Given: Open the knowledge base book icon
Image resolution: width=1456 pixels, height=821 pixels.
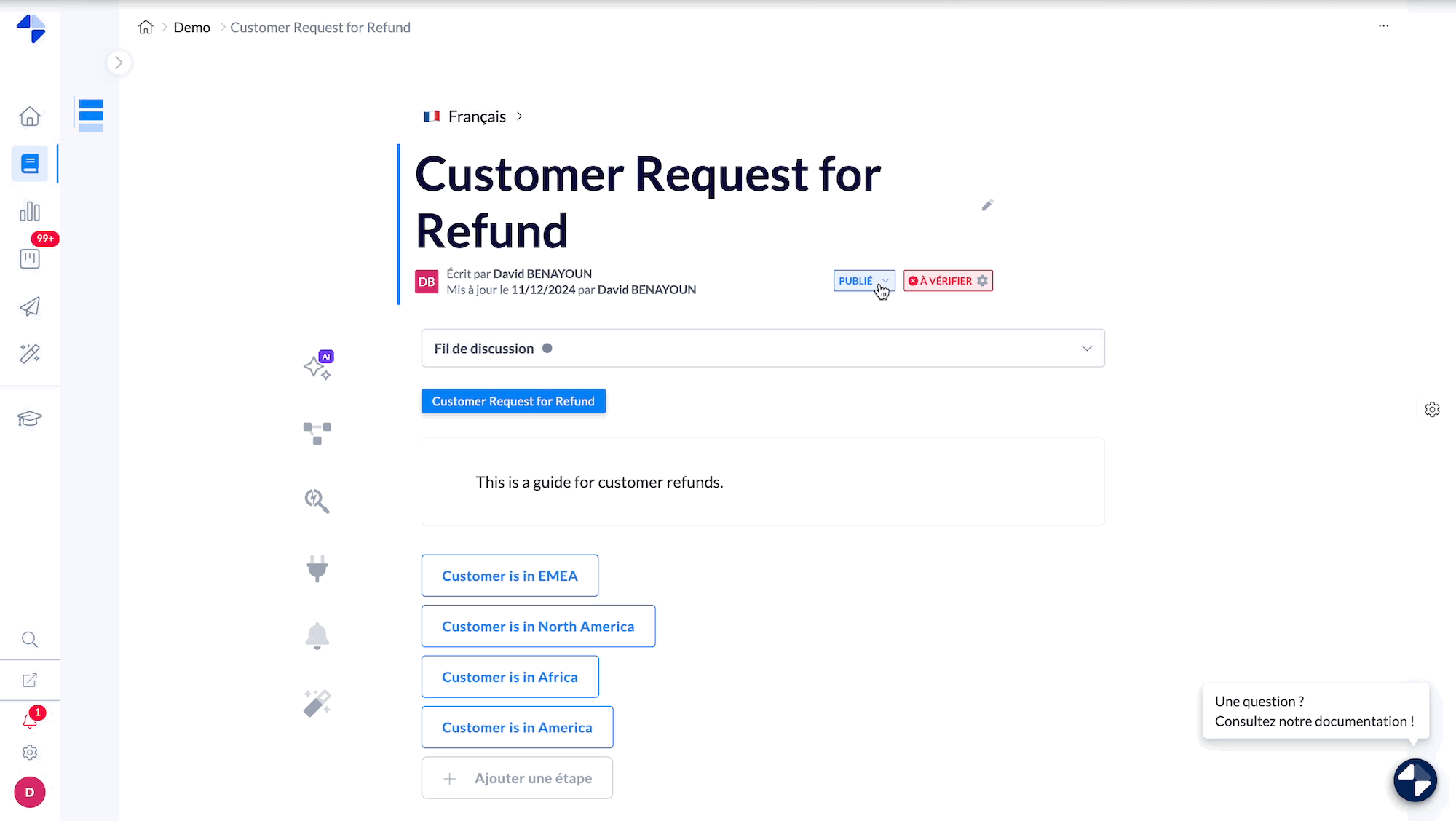Looking at the screenshot, I should pos(30,164).
